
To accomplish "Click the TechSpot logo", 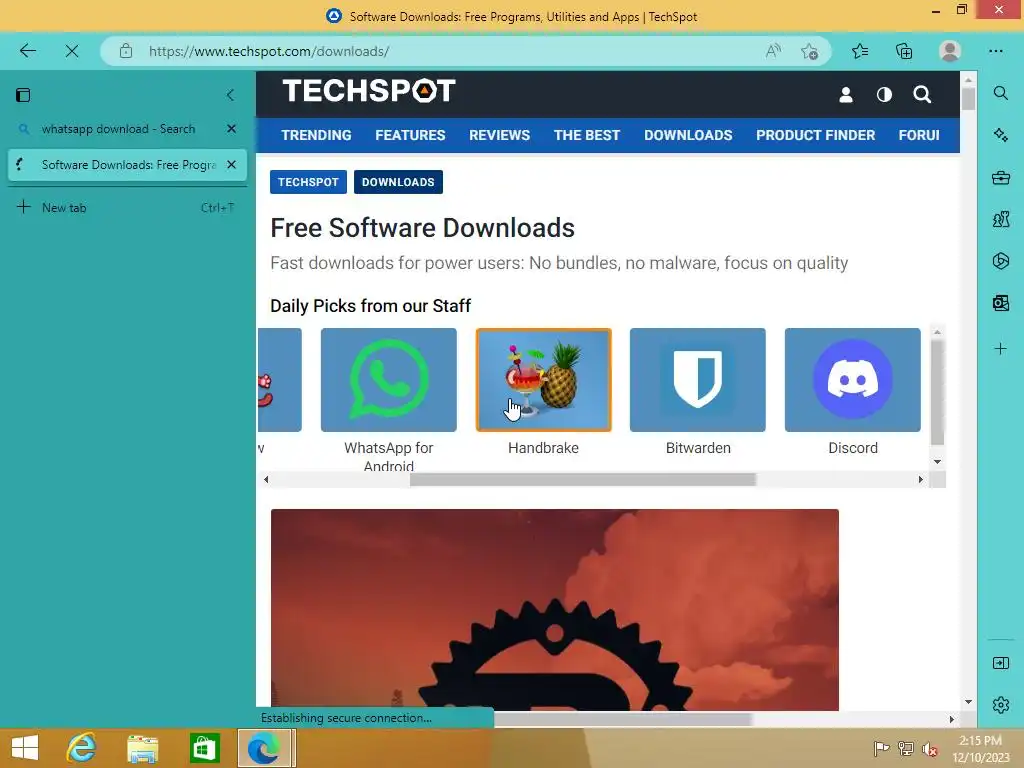I will point(369,91).
